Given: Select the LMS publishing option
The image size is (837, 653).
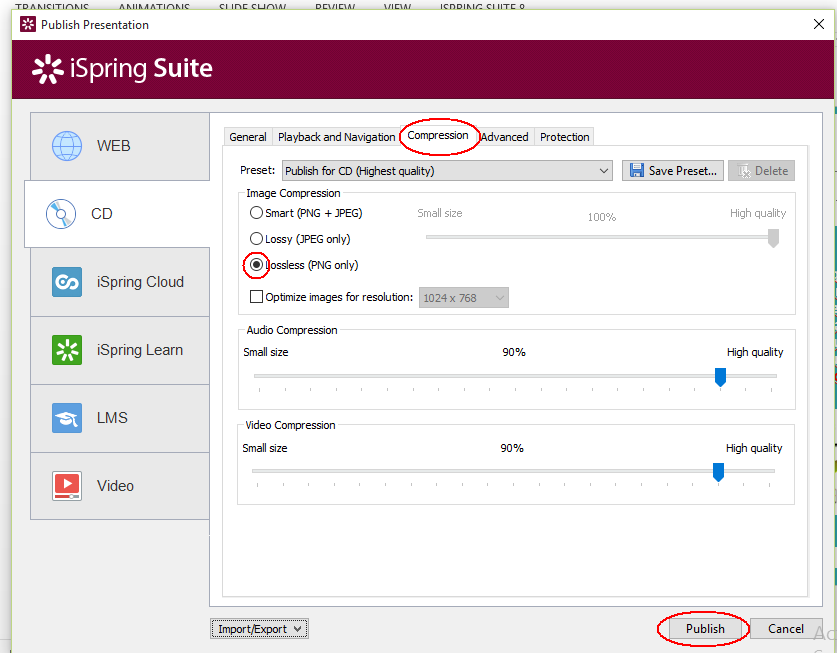Looking at the screenshot, I should point(120,418).
